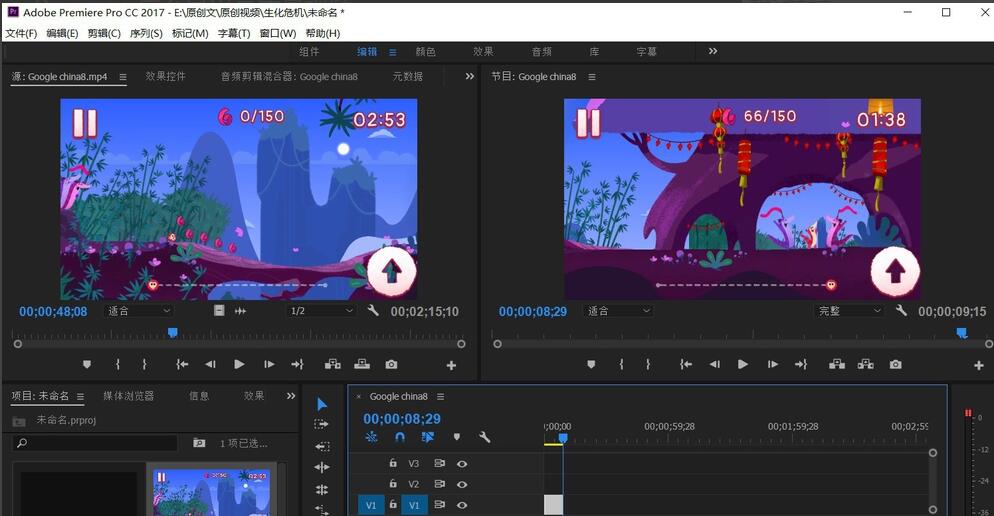This screenshot has width=994, height=516.
Task: Add marker in timeline panel
Action: (457, 437)
